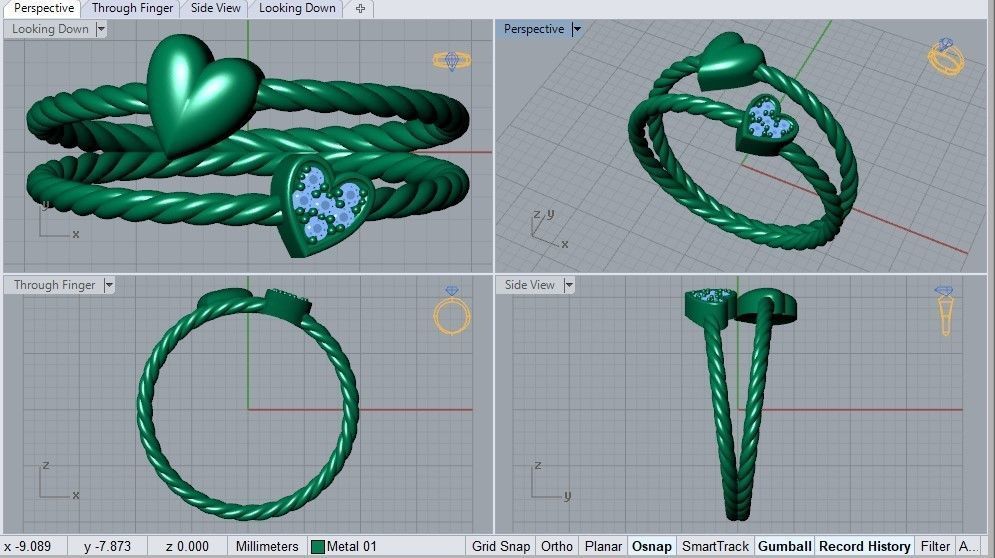Click the Perspective viewport title label
995x558 pixels.
534,29
